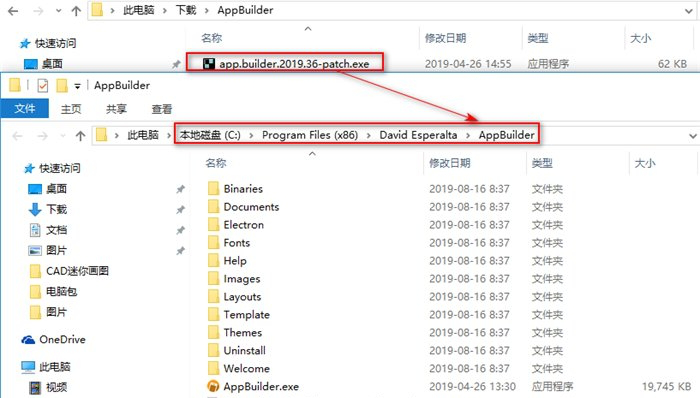This screenshot has height=413, width=700.
Task: Open CAD迷你画图 folder in sidebar
Action: (77, 271)
